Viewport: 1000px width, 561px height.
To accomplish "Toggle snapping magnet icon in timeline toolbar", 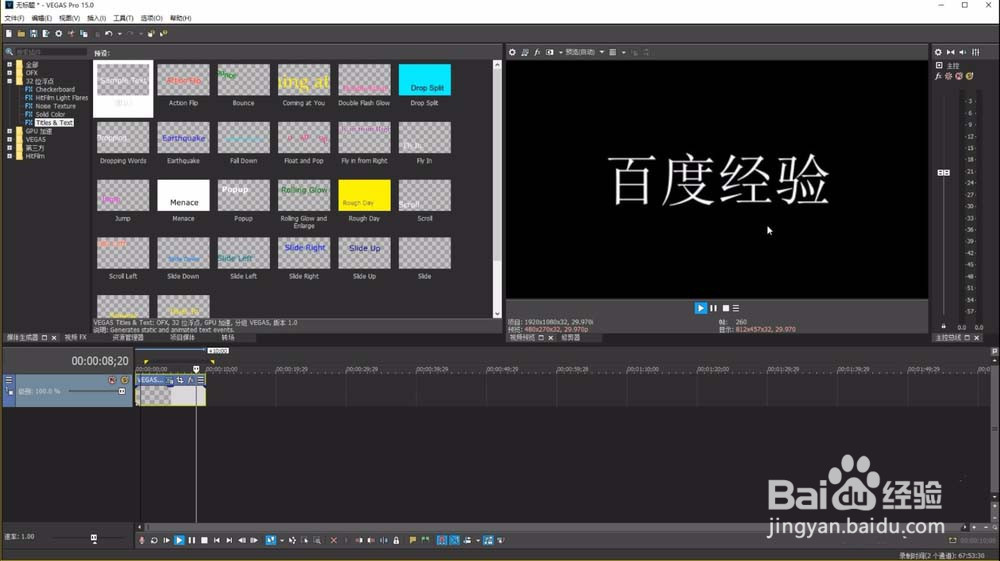I will 442,540.
